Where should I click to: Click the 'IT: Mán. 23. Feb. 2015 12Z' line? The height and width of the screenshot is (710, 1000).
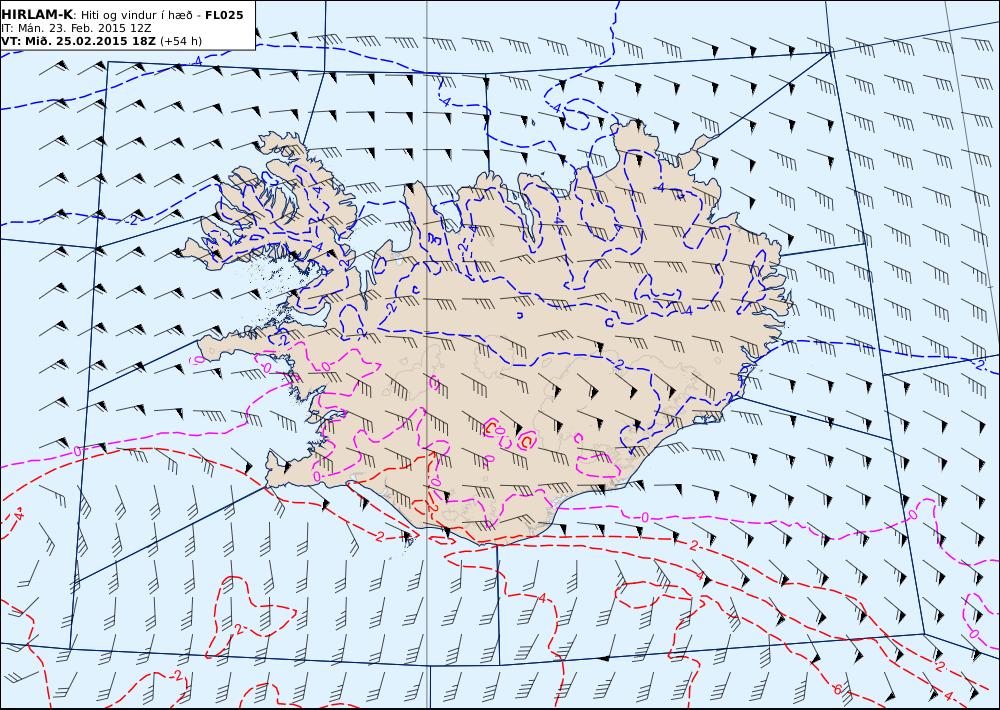(x=76, y=28)
